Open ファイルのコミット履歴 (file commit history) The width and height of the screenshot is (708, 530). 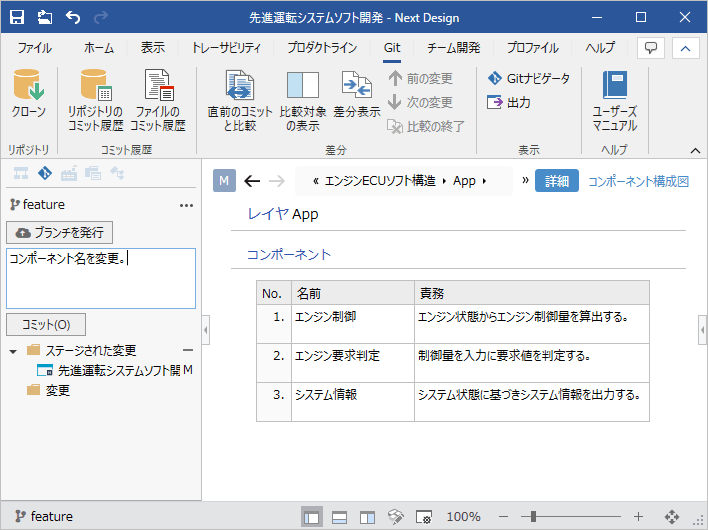159,101
